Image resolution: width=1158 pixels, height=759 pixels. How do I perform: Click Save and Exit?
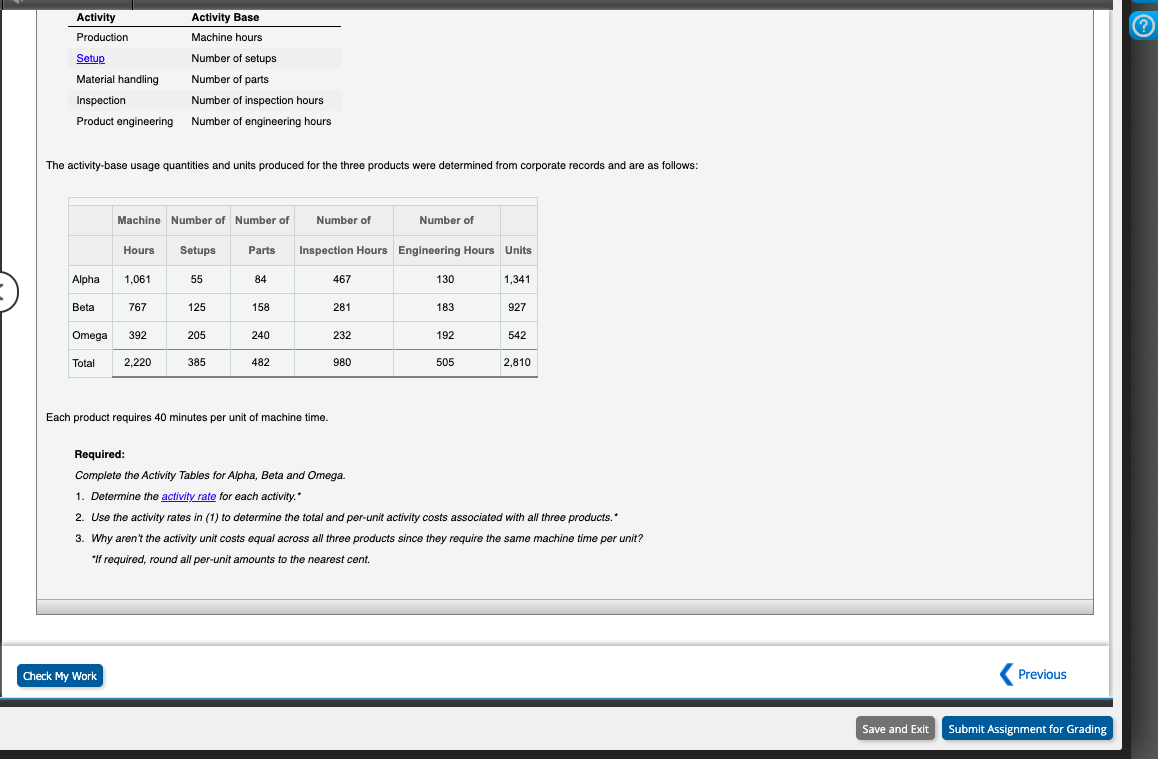[x=894, y=728]
